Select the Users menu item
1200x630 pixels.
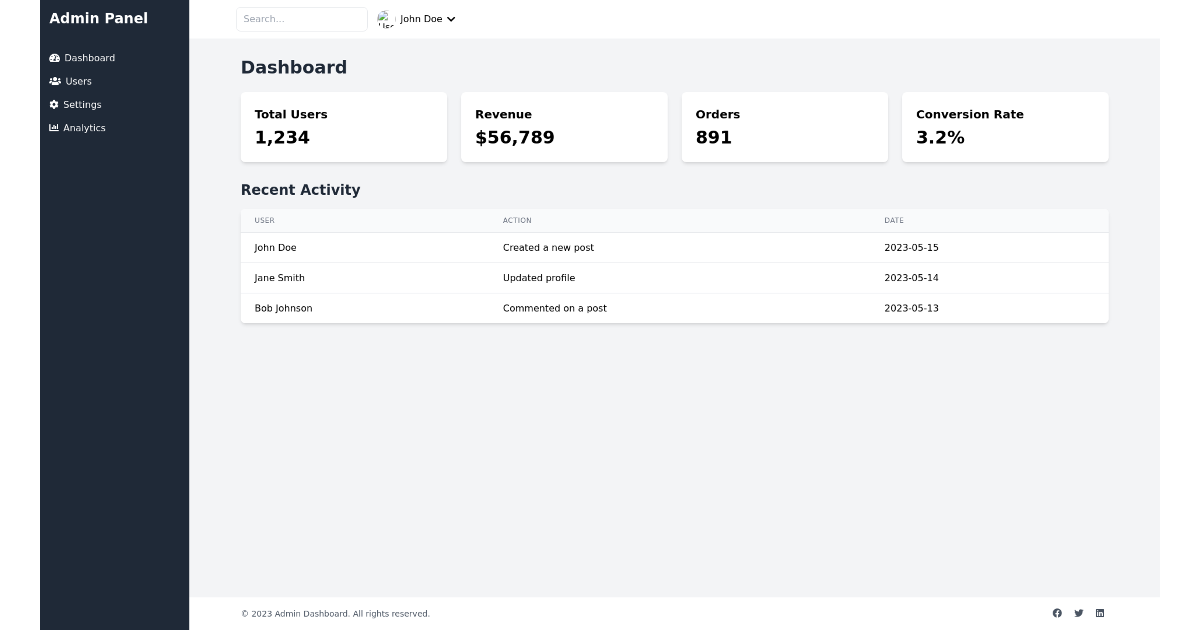(78, 81)
